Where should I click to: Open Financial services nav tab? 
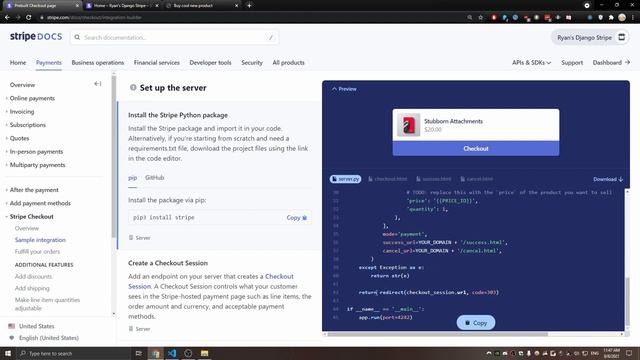157,62
